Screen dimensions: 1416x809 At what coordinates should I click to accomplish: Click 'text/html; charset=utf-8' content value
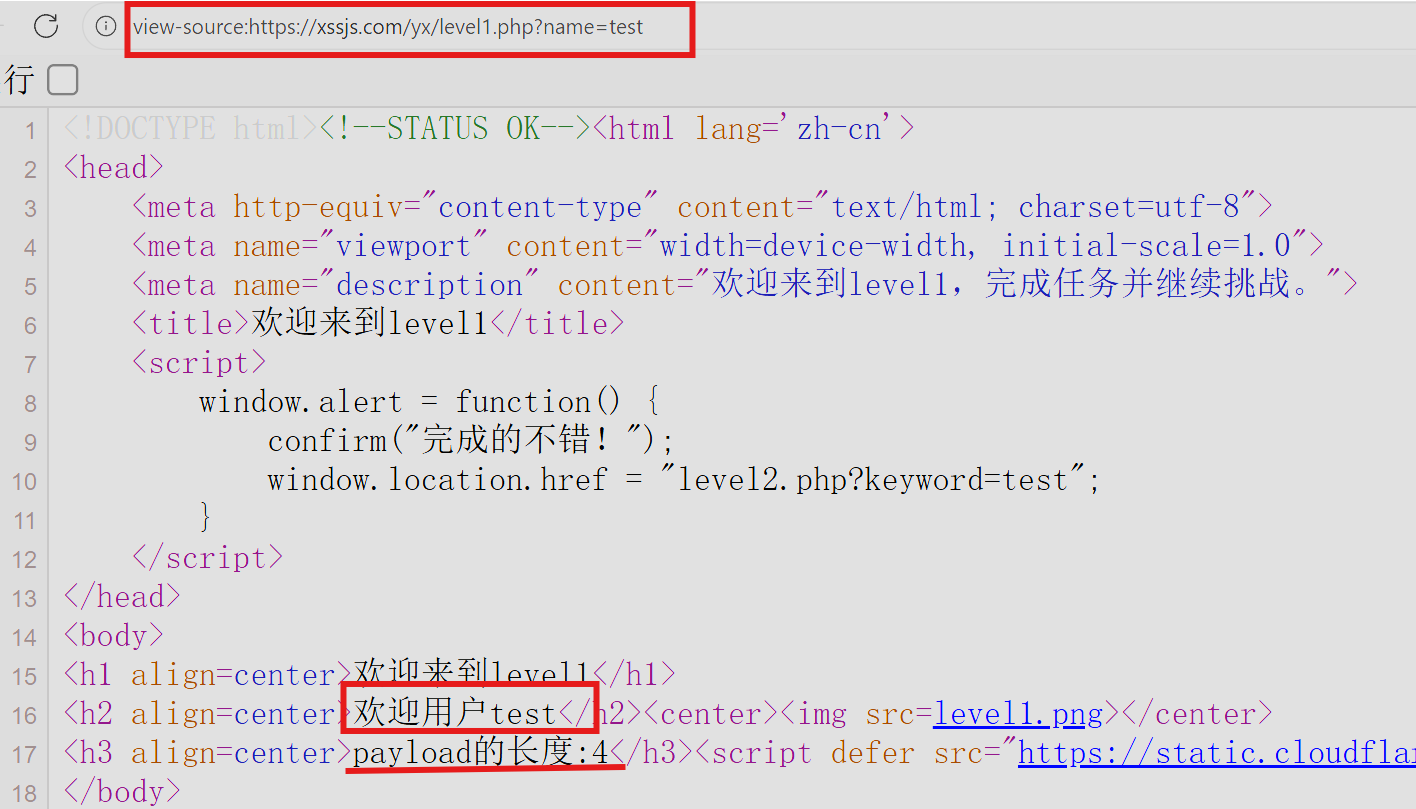tap(1035, 207)
